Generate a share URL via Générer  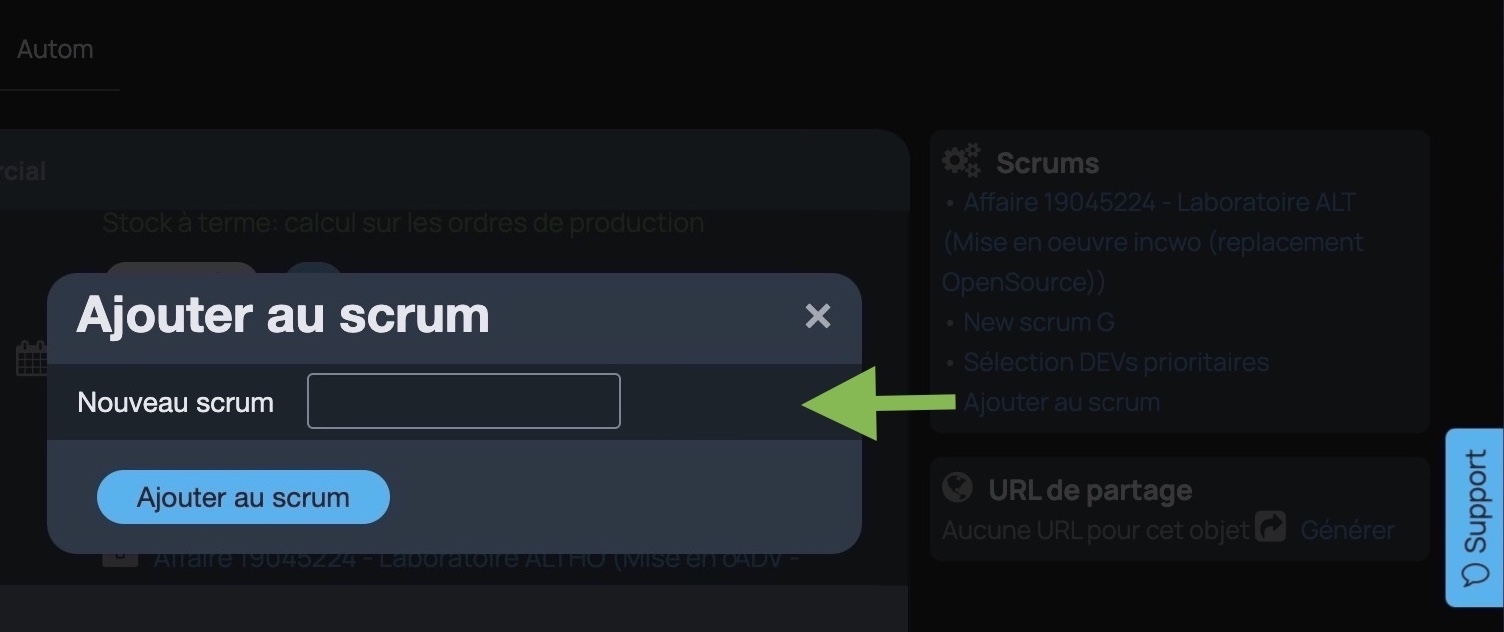click(1347, 529)
